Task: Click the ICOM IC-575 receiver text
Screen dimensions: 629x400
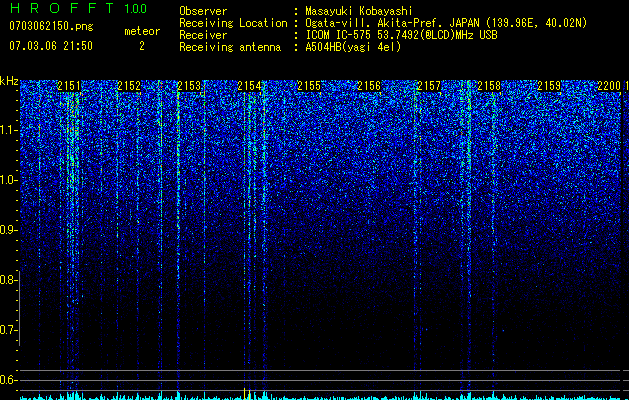Action: [x=401, y=35]
